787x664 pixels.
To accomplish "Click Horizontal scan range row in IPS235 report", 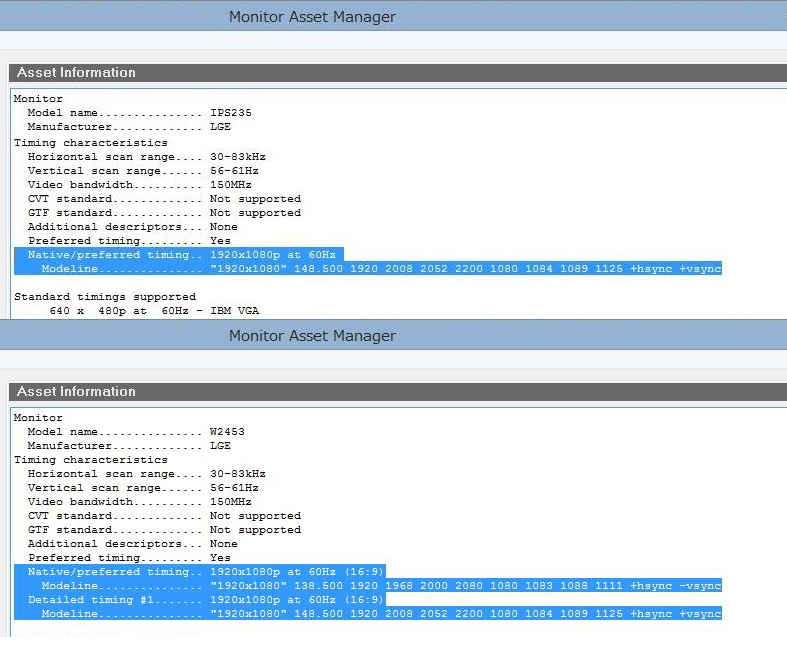I will tap(146, 157).
